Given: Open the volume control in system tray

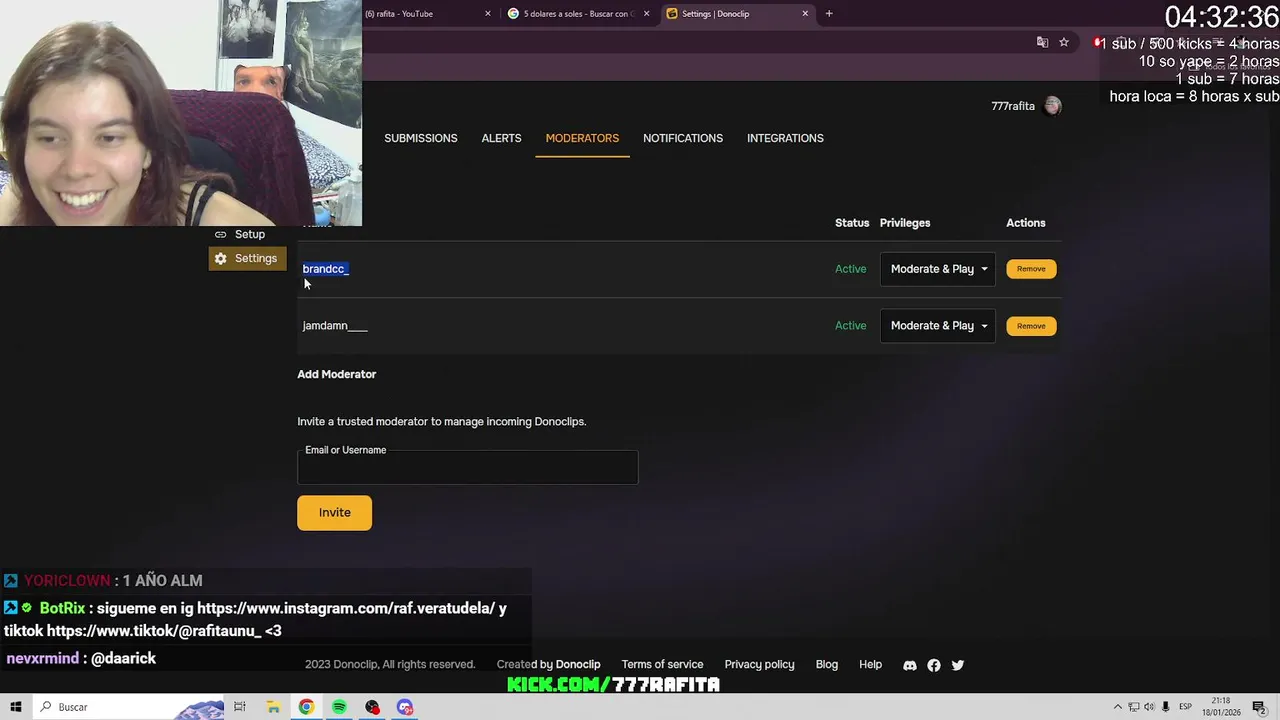Looking at the screenshot, I should (x=1149, y=707).
